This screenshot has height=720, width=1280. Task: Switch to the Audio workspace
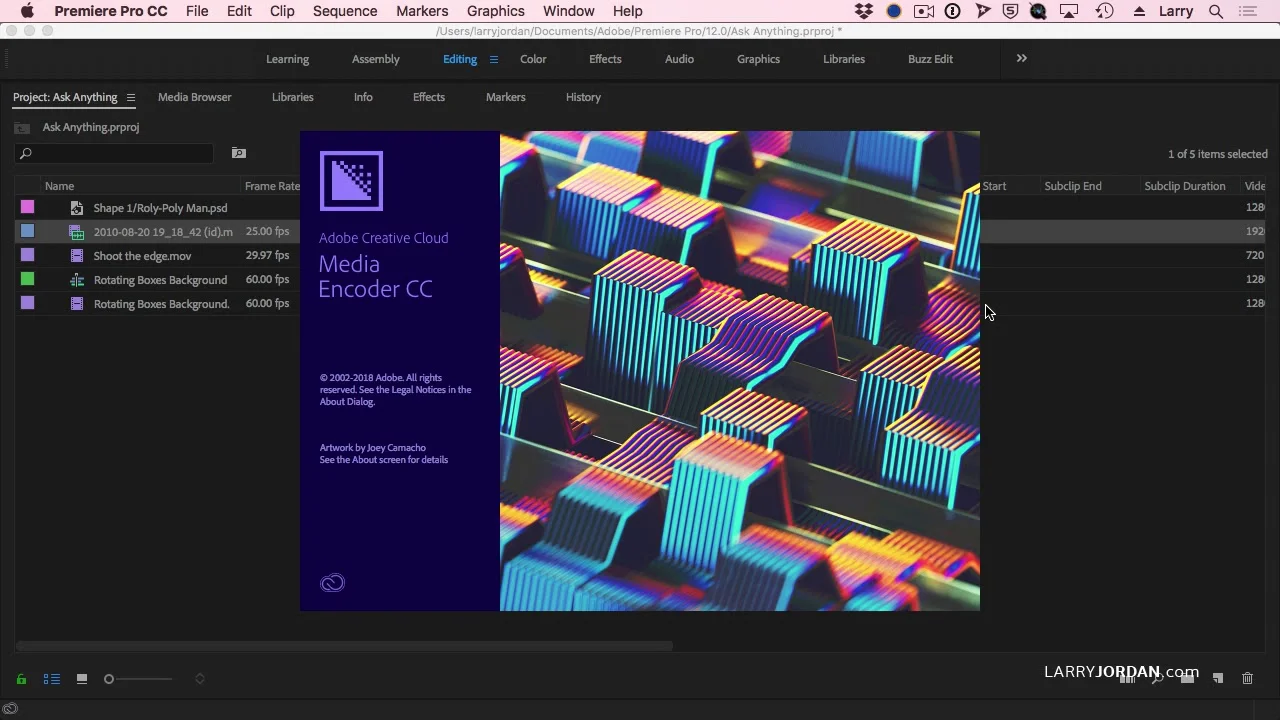click(x=679, y=59)
